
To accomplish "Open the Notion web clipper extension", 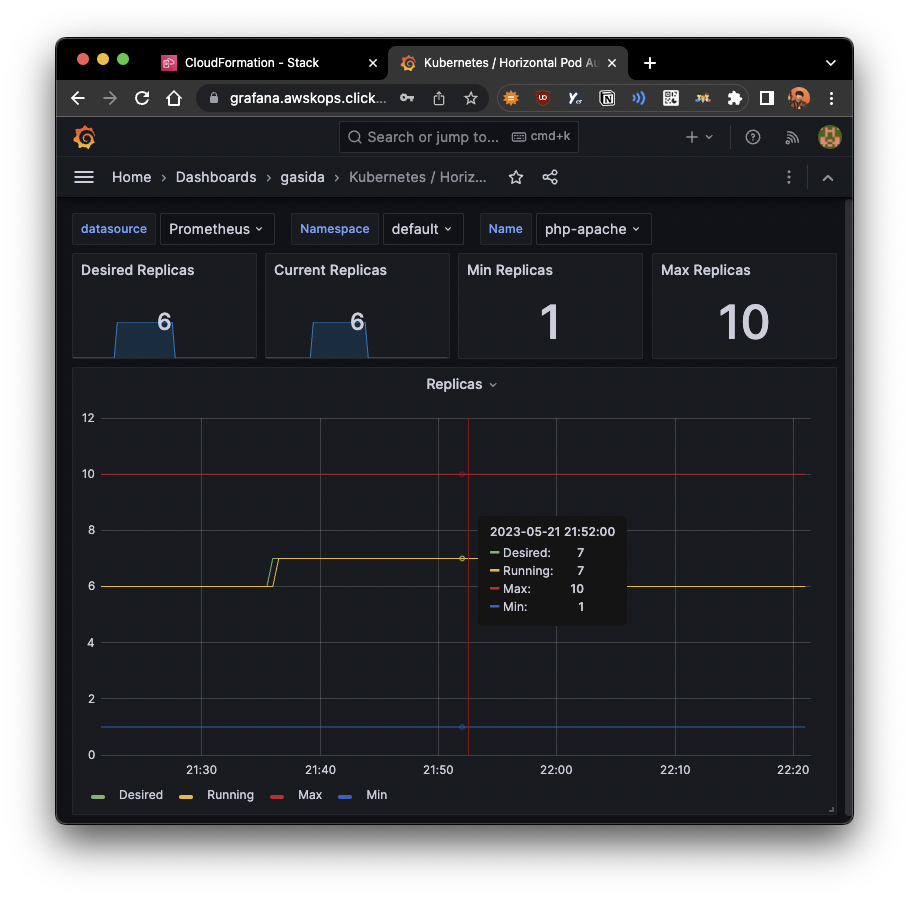I will coord(607,98).
